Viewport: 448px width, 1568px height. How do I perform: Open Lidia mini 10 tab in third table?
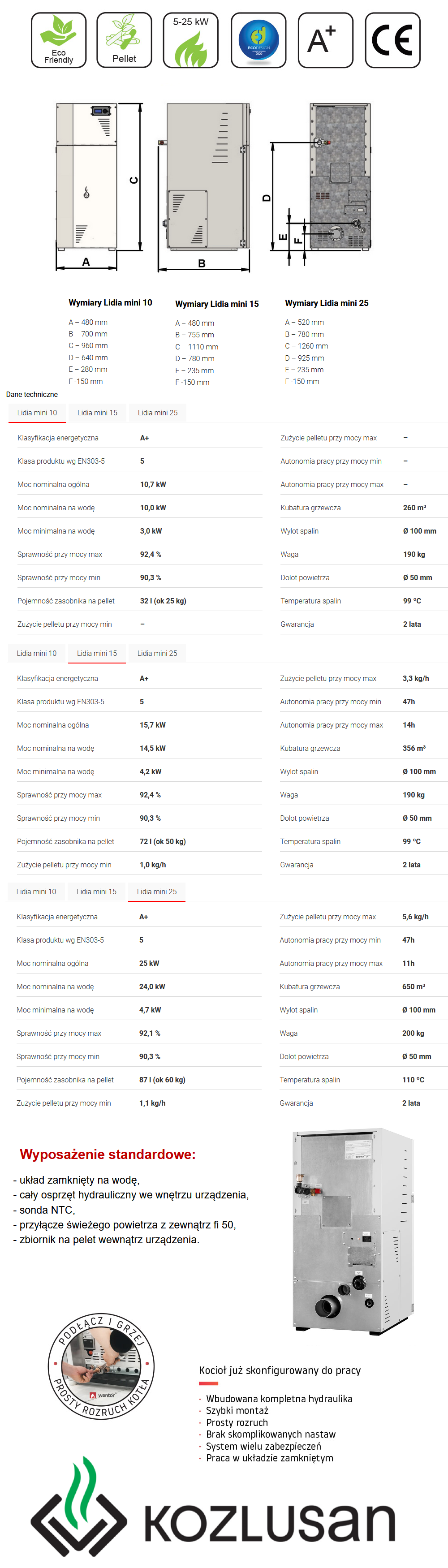click(36, 892)
